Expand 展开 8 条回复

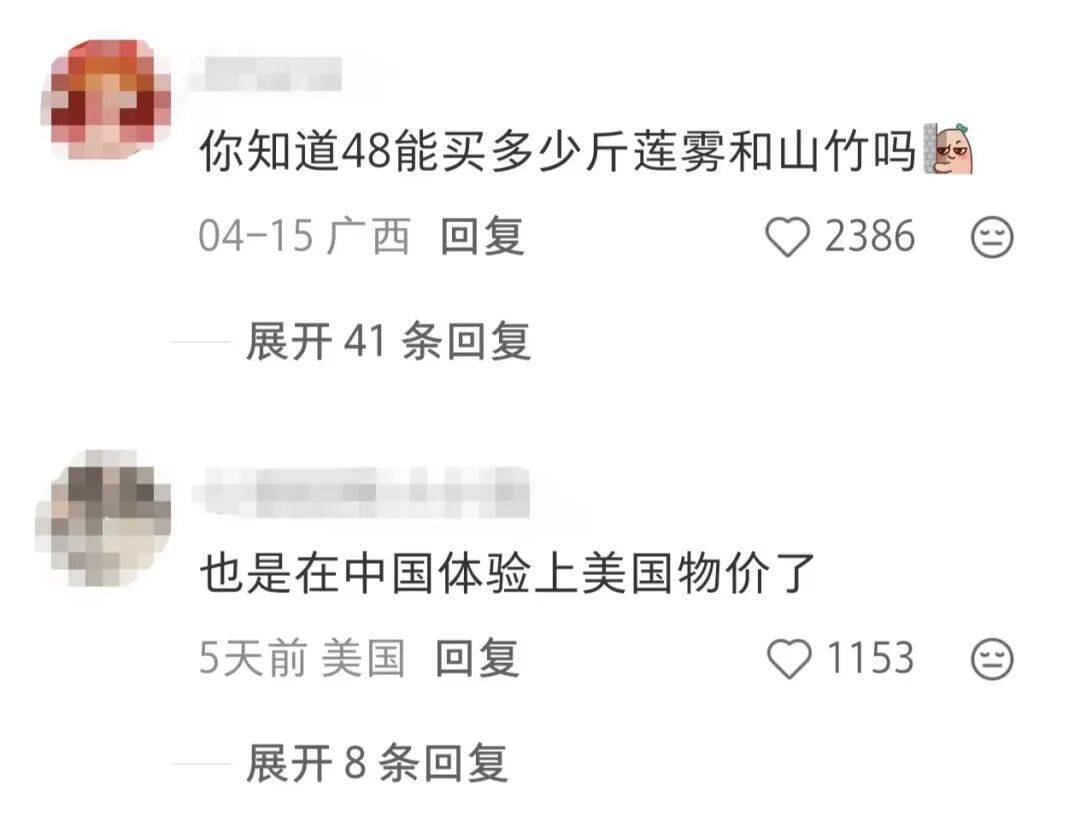coord(377,762)
